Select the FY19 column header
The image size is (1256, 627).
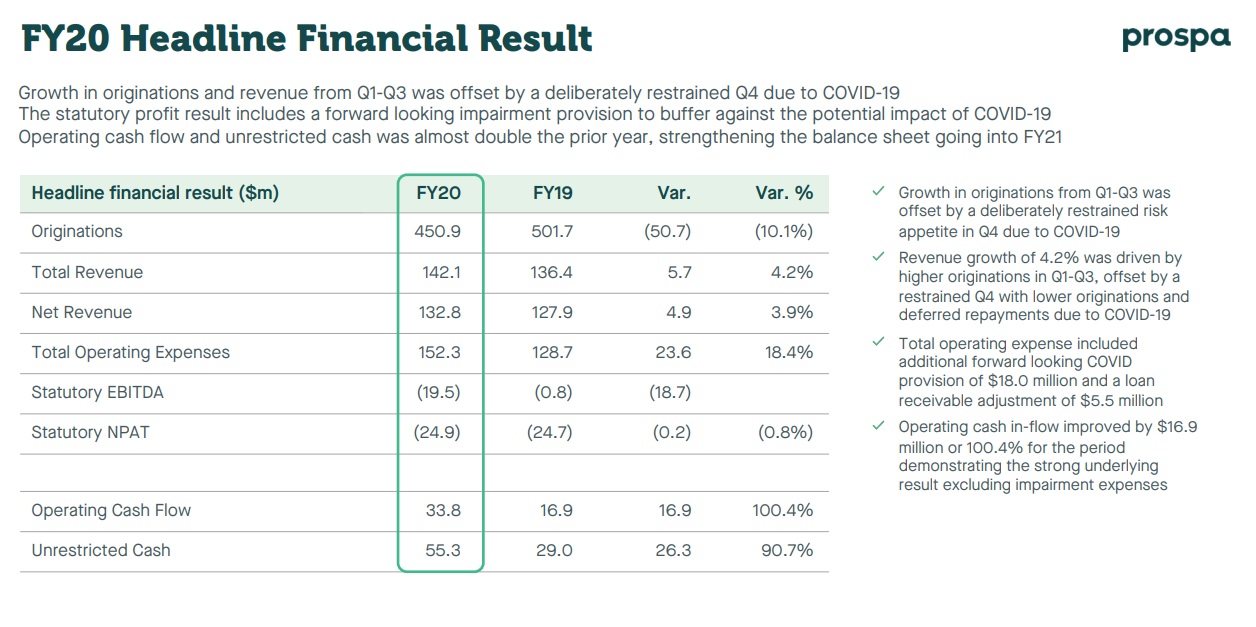552,193
